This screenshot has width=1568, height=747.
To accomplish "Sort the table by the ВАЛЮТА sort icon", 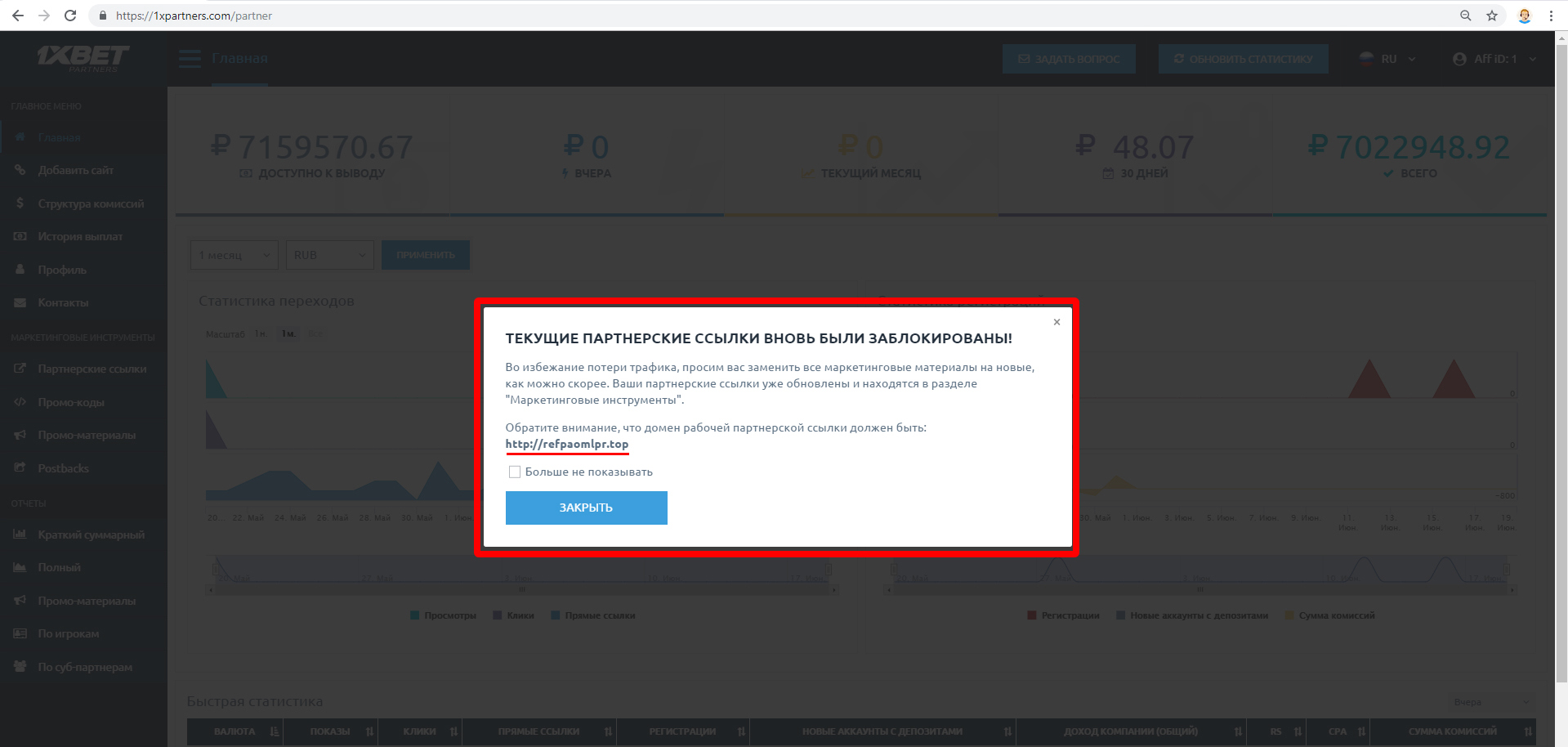I will pos(275,731).
